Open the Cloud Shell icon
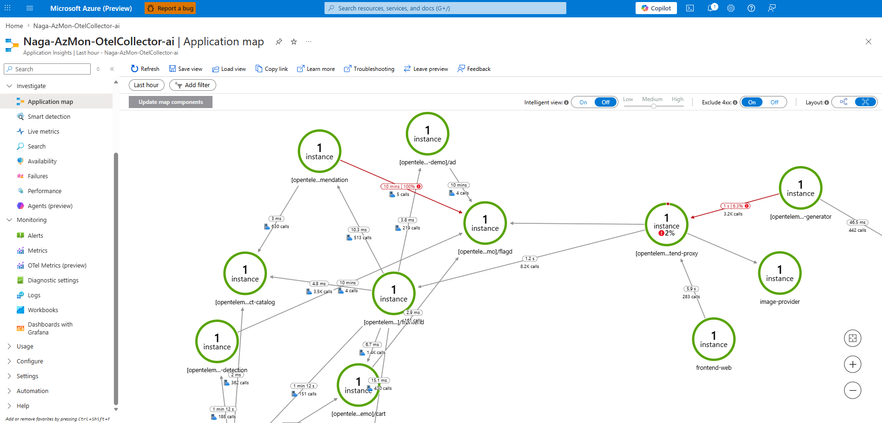 [x=690, y=8]
